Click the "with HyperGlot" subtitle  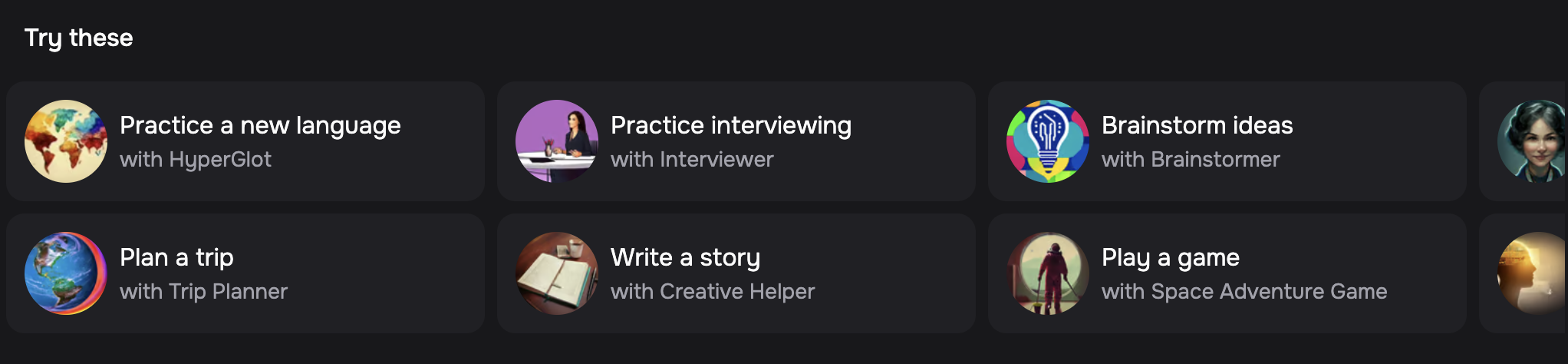pos(196,160)
